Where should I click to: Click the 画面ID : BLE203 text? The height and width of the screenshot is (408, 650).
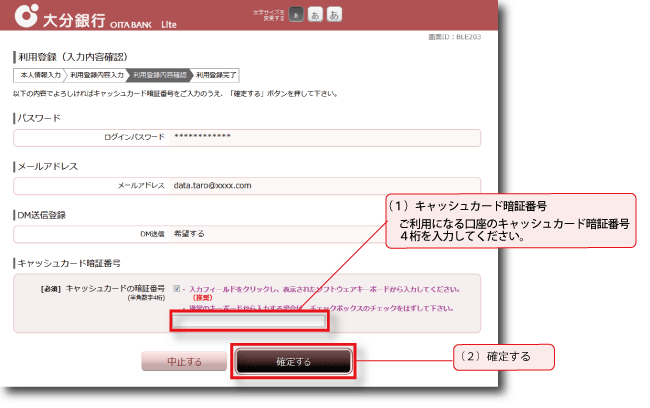pos(455,37)
